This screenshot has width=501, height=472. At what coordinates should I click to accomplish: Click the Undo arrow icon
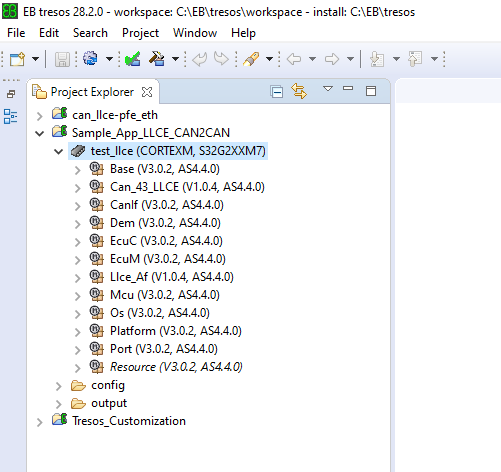tap(200, 59)
